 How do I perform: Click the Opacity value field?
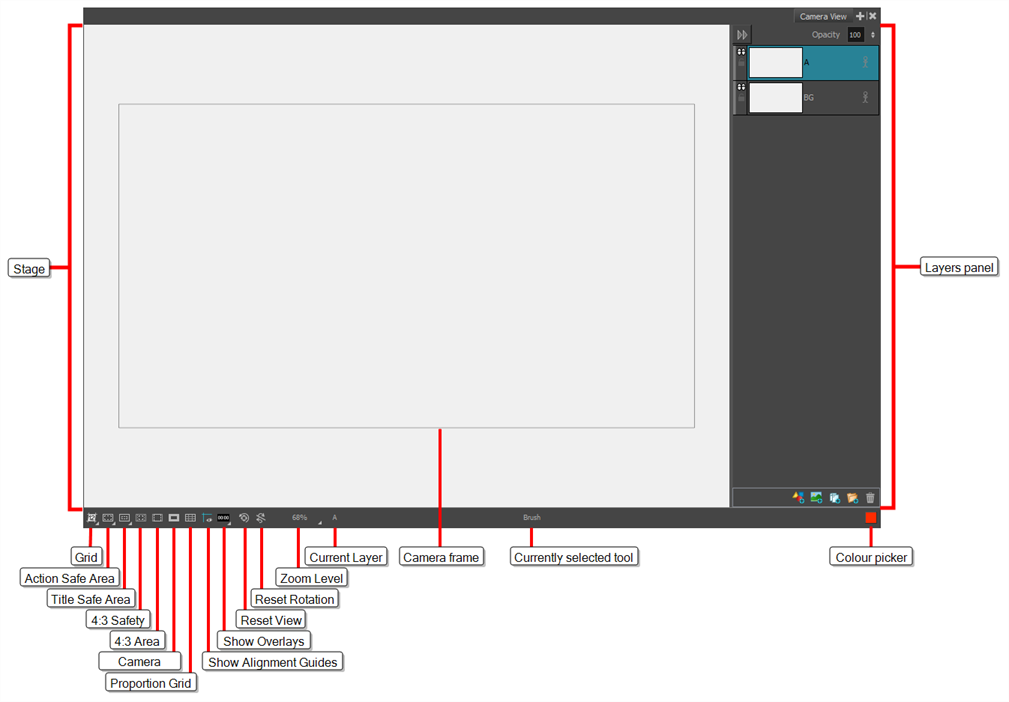855,35
